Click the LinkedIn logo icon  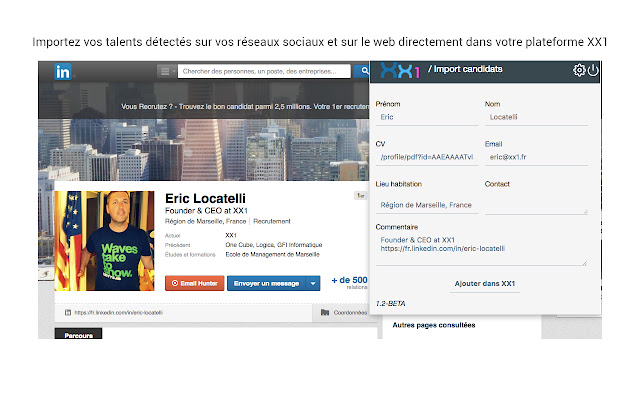63,72
